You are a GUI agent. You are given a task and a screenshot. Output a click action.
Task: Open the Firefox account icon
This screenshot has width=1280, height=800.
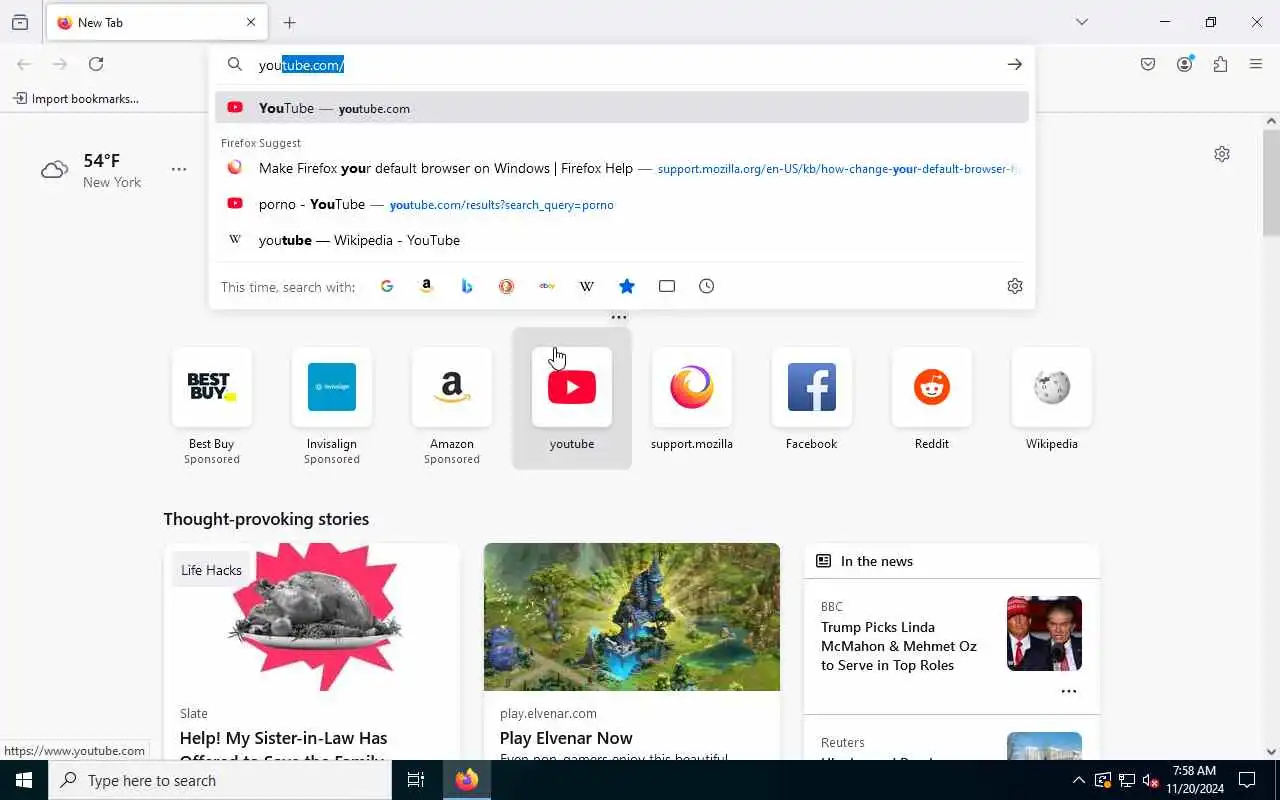(1185, 64)
